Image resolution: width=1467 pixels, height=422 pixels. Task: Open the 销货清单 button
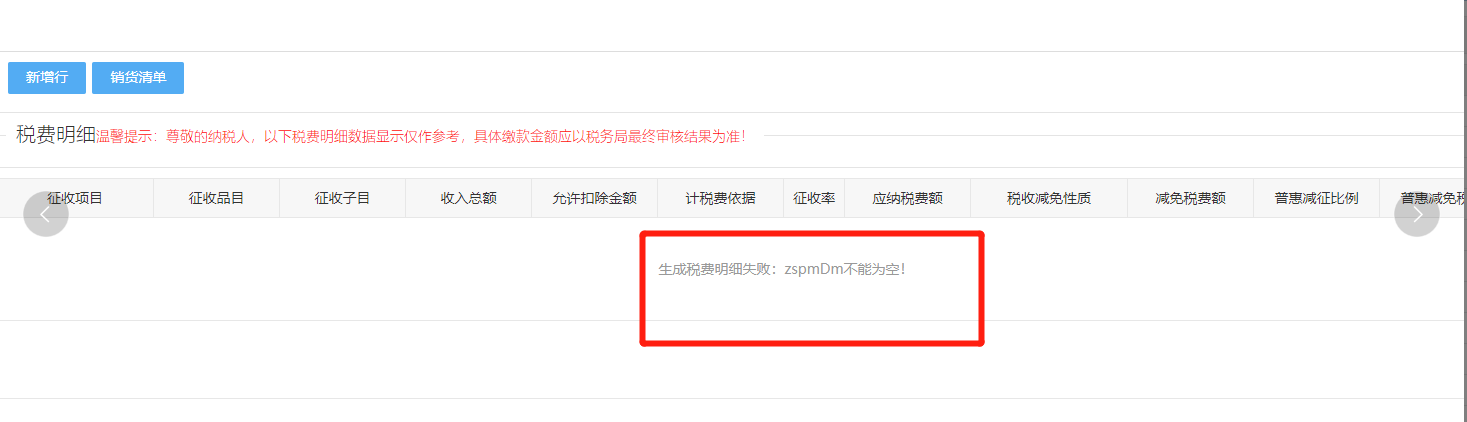pyautogui.click(x=138, y=78)
